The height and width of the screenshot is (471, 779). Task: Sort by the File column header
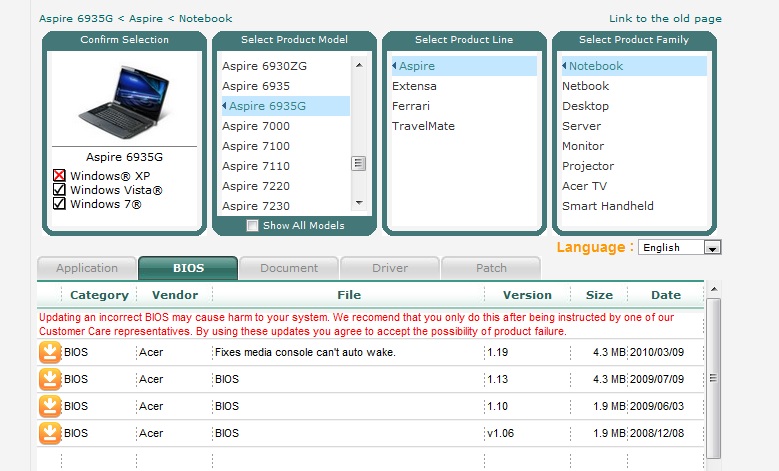(349, 295)
